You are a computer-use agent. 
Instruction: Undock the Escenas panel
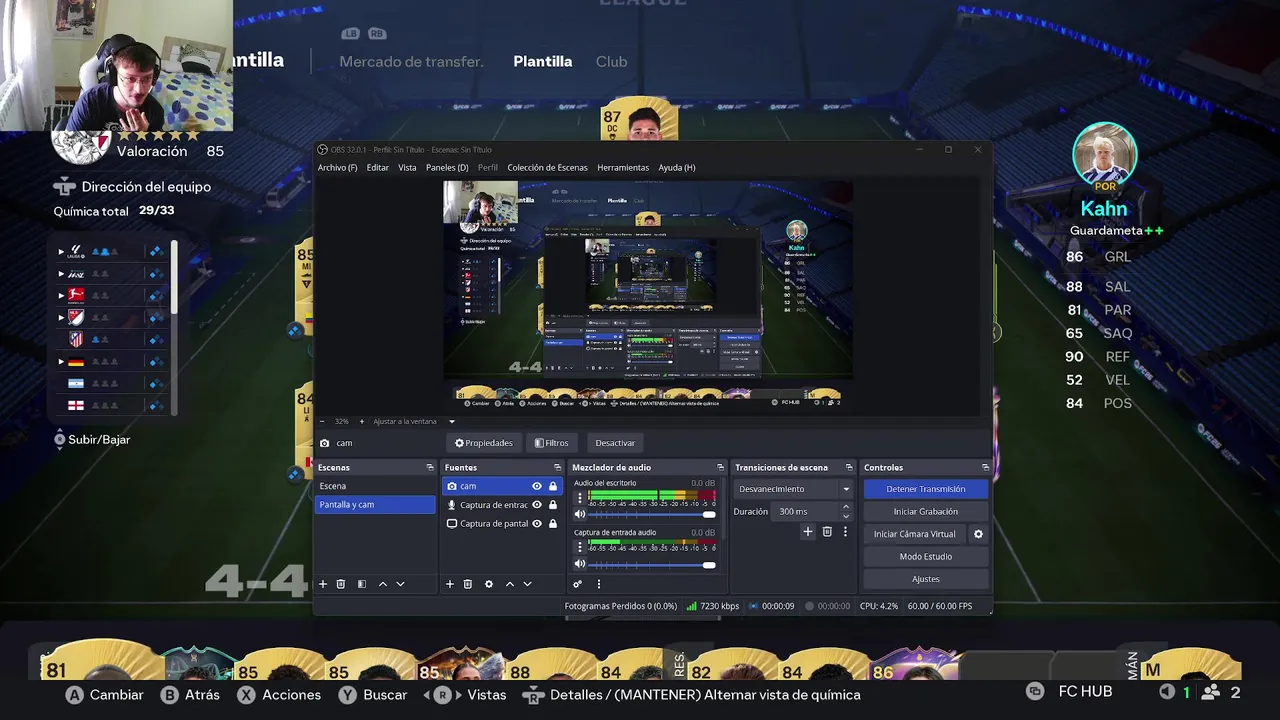[430, 467]
